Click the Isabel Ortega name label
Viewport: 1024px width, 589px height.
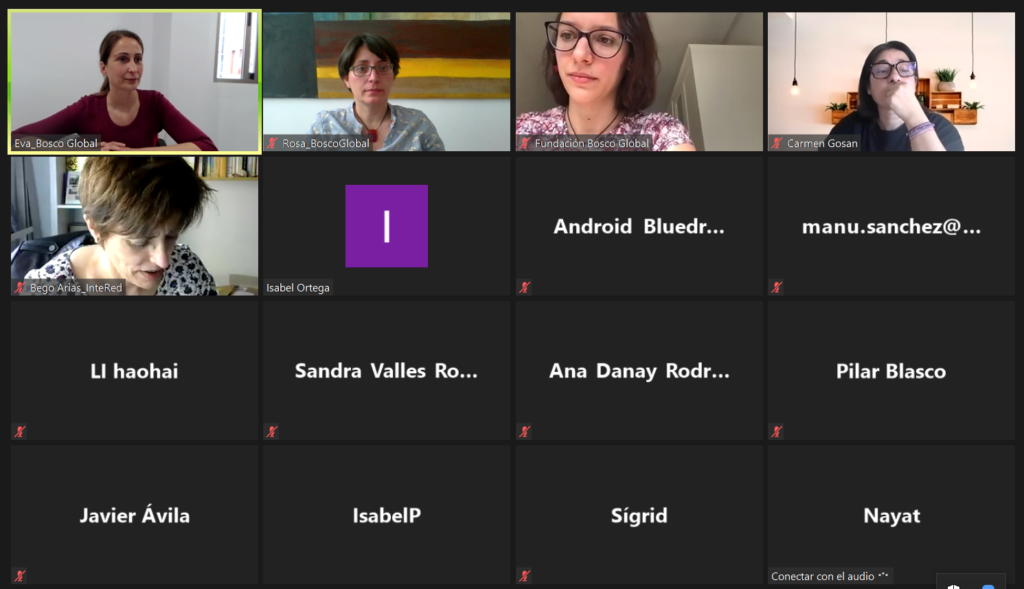(298, 287)
